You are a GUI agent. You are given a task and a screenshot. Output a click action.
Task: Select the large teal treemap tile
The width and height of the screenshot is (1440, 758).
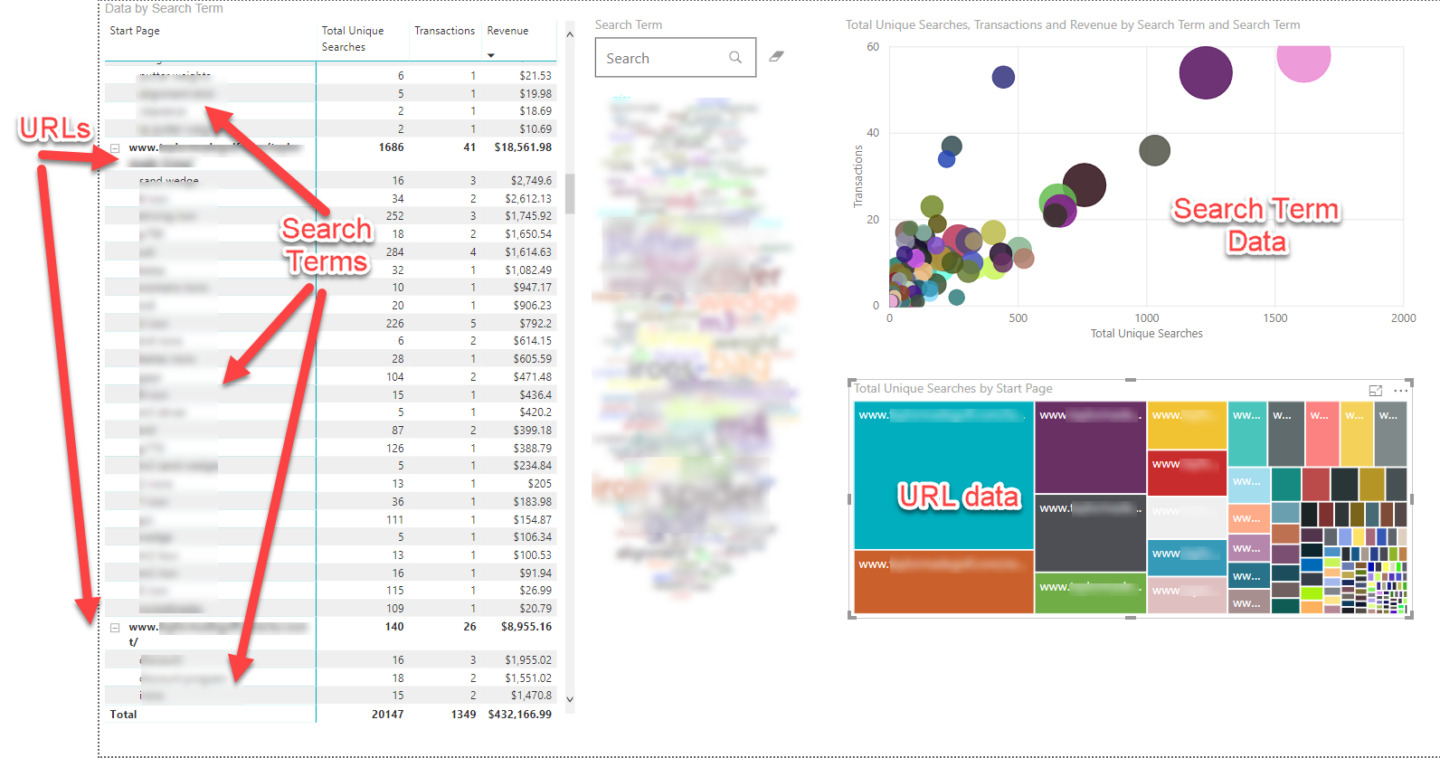point(943,475)
